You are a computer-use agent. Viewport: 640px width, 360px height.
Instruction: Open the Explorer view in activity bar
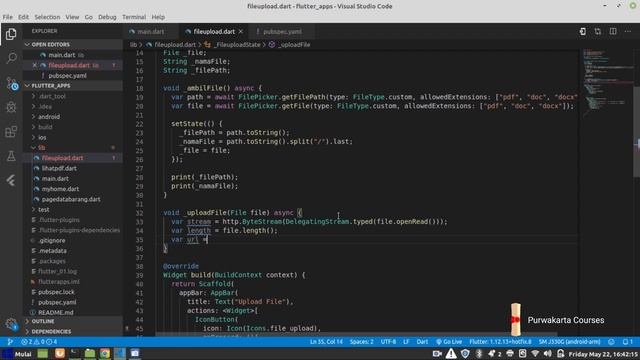[x=11, y=34]
